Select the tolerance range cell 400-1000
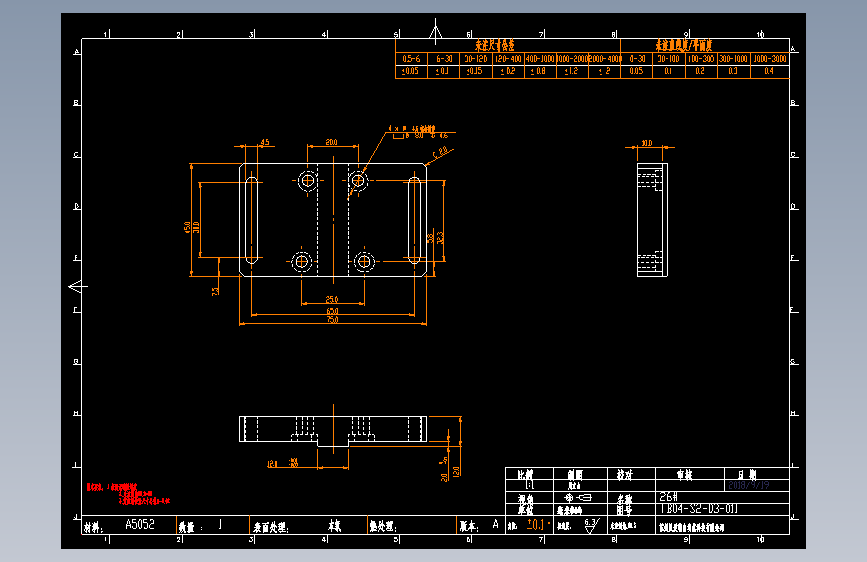 [x=540, y=58]
